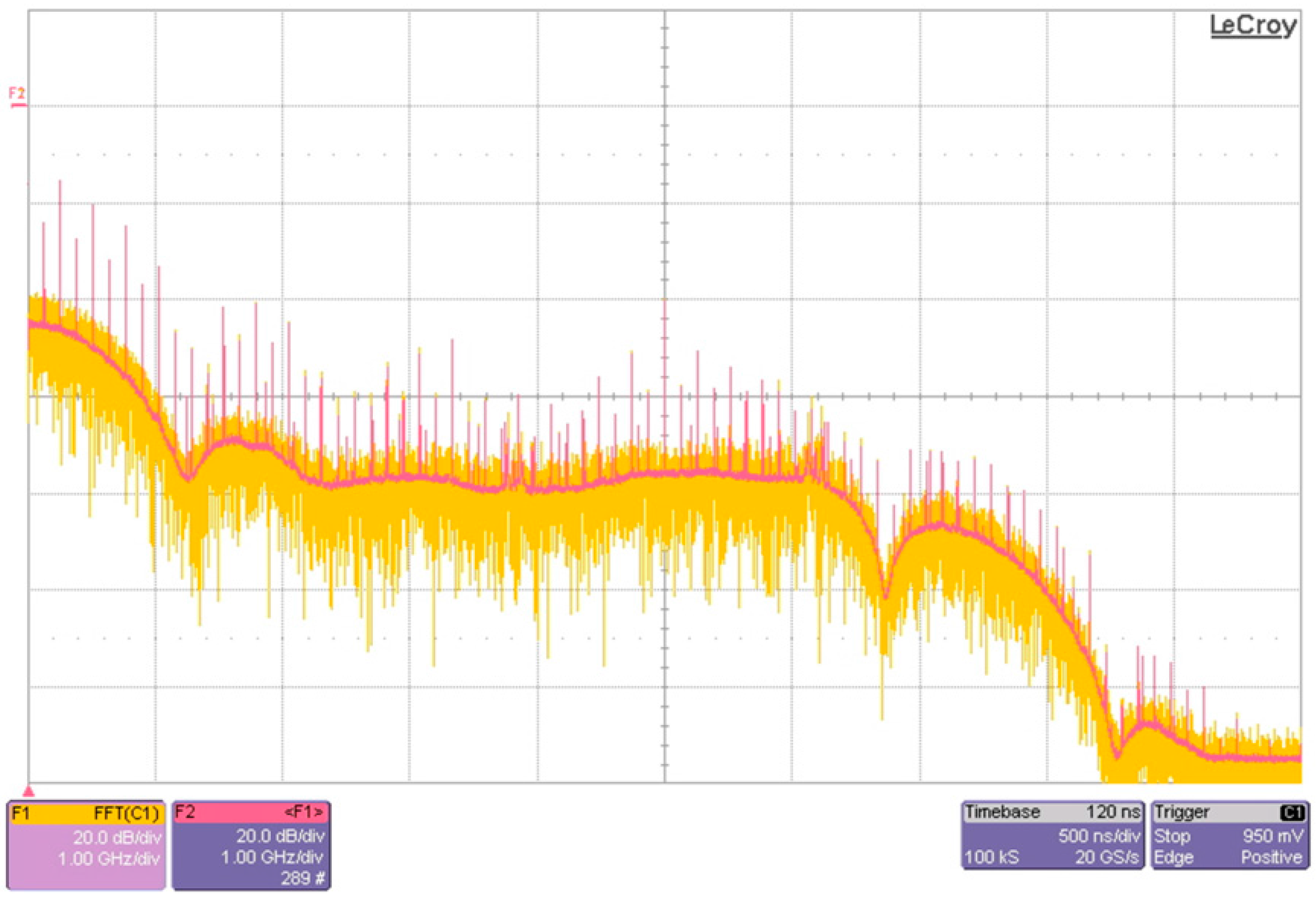The width and height of the screenshot is (1316, 899).
Task: Click F2 20.0 dB/div vertical scale value
Action: (280, 835)
